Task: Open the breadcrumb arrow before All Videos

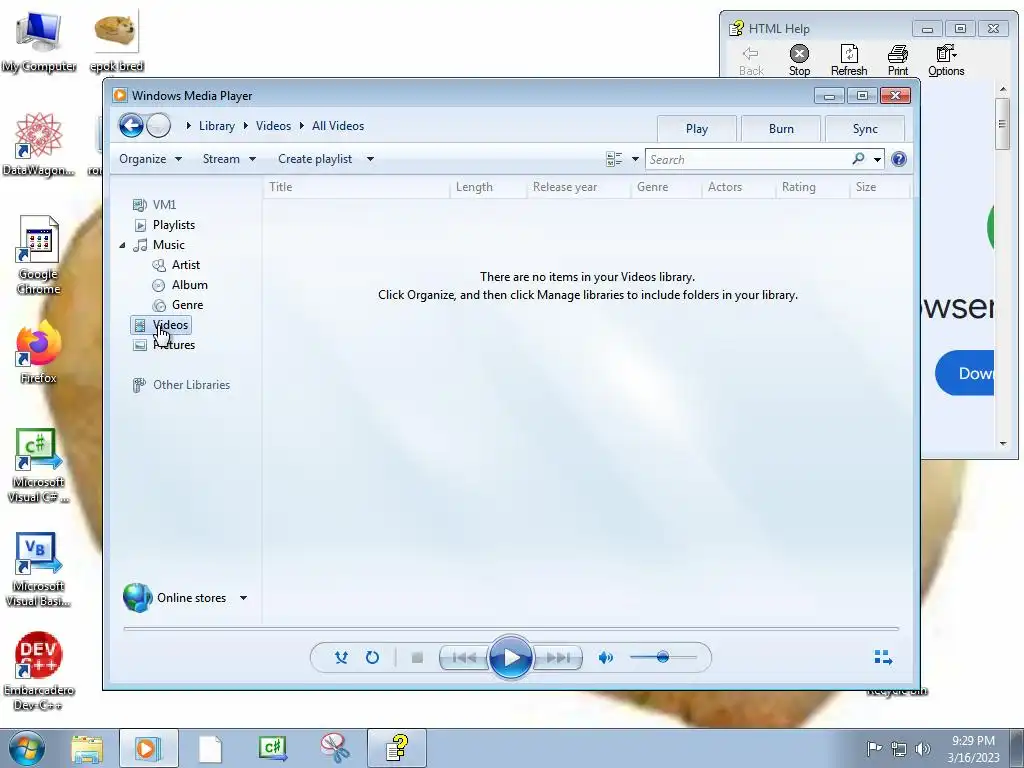Action: coord(302,125)
